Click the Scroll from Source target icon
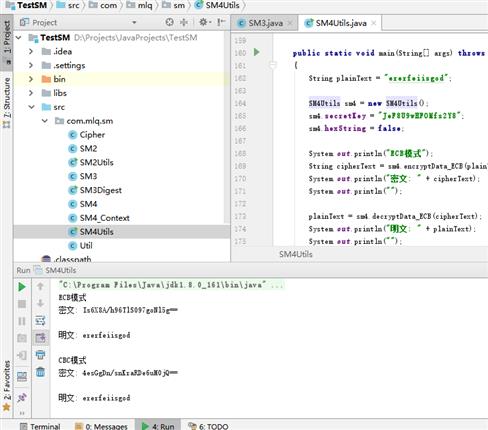The height and width of the screenshot is (430, 488). click(x=170, y=22)
